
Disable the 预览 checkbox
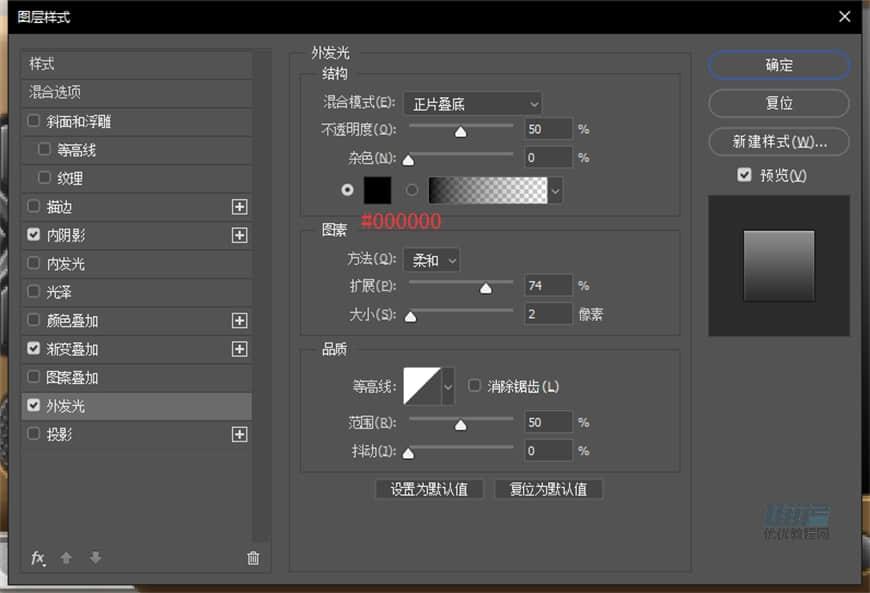[x=744, y=175]
